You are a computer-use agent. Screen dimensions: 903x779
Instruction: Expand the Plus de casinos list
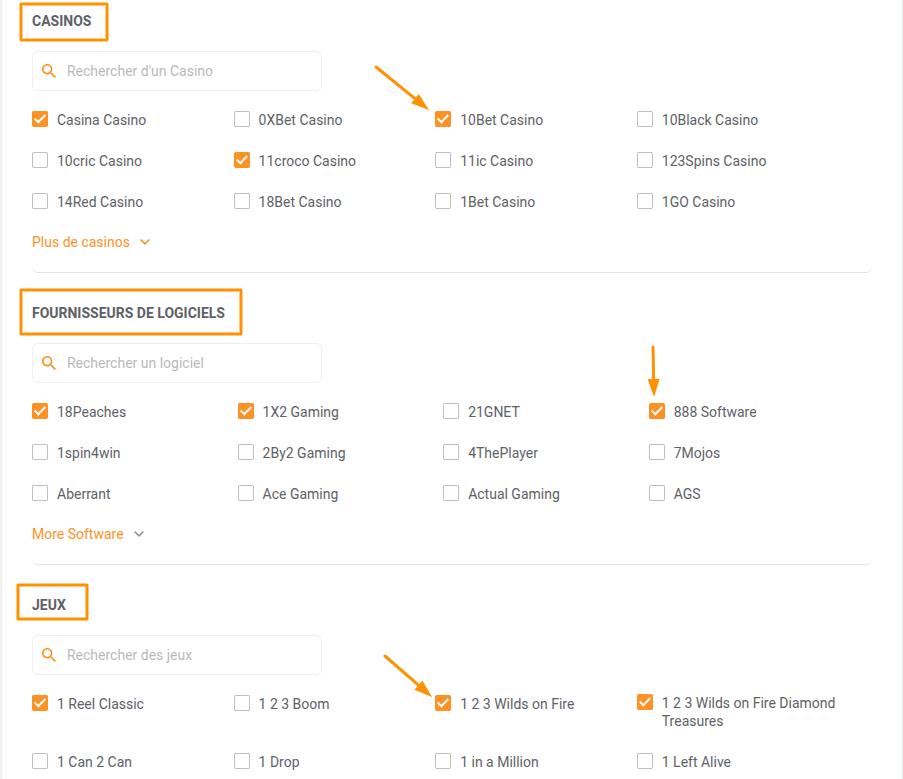pyautogui.click(x=91, y=242)
